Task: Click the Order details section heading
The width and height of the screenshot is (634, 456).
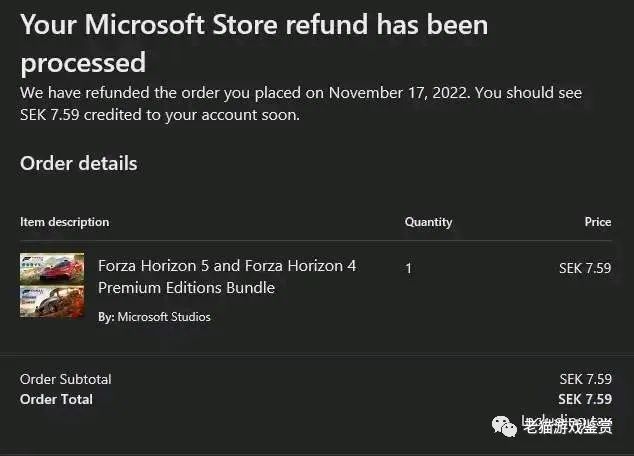Action: (79, 163)
